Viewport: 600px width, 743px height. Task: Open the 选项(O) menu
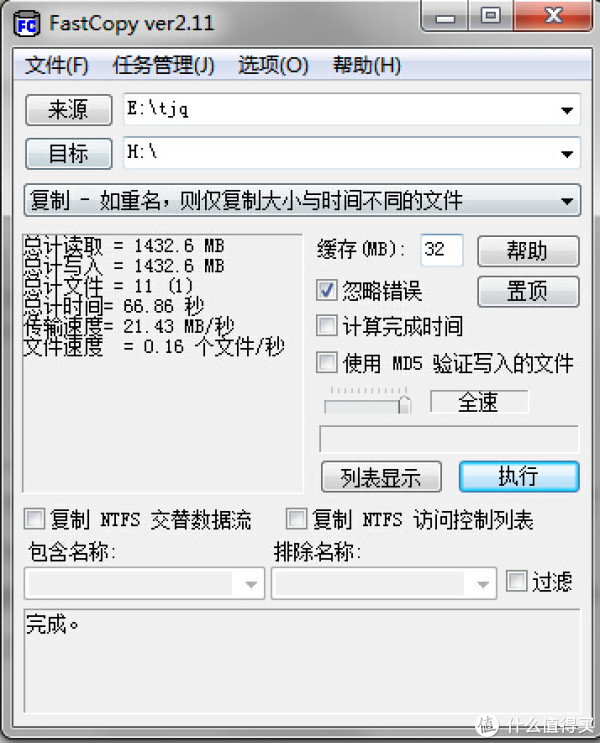point(273,65)
